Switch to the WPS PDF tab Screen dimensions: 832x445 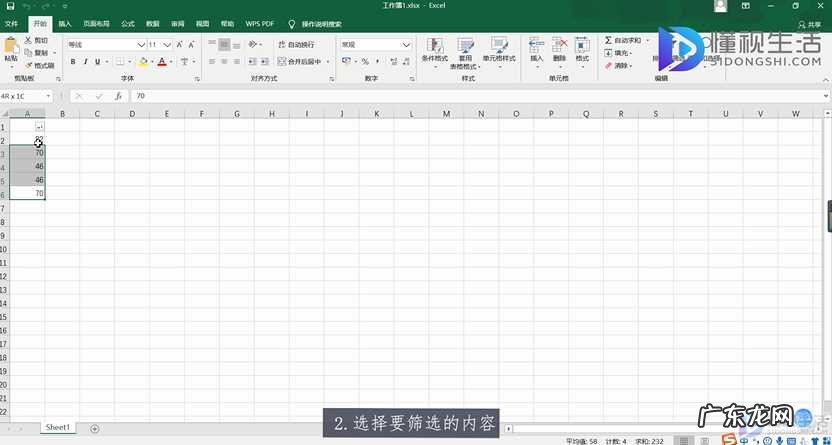point(259,24)
